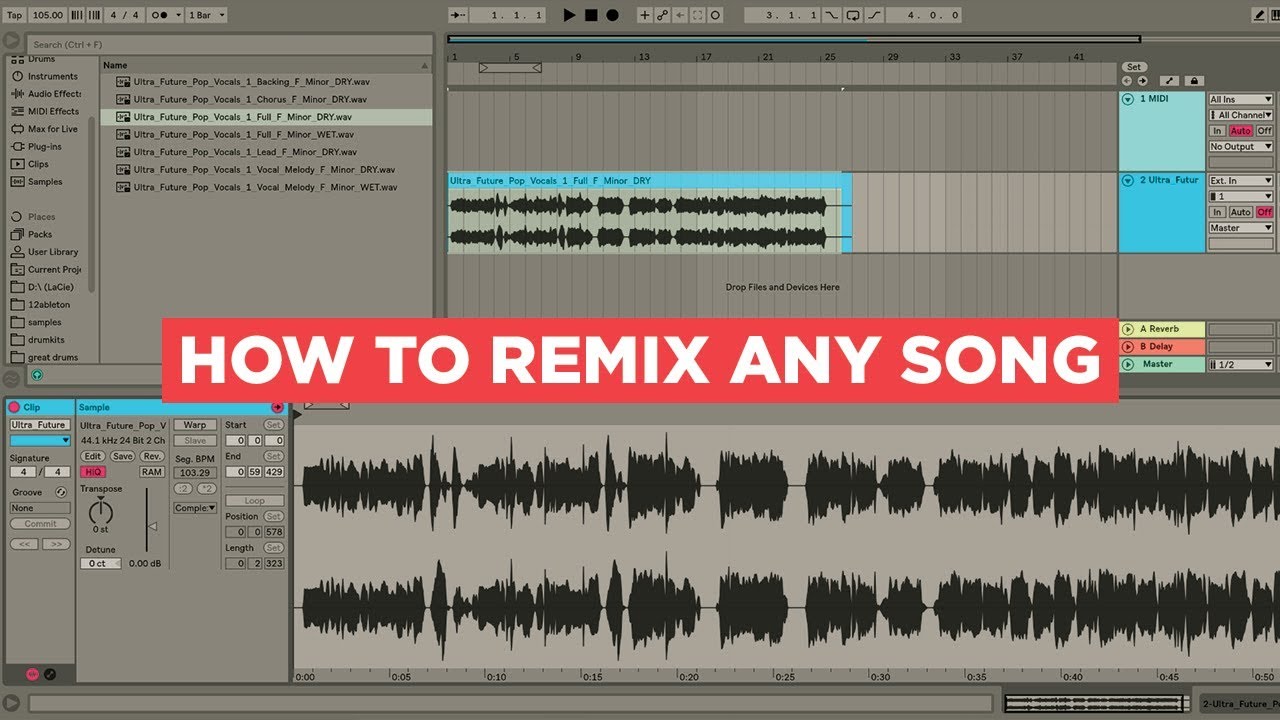The height and width of the screenshot is (720, 1280).
Task: Click the sample Edit button
Action: point(93,456)
